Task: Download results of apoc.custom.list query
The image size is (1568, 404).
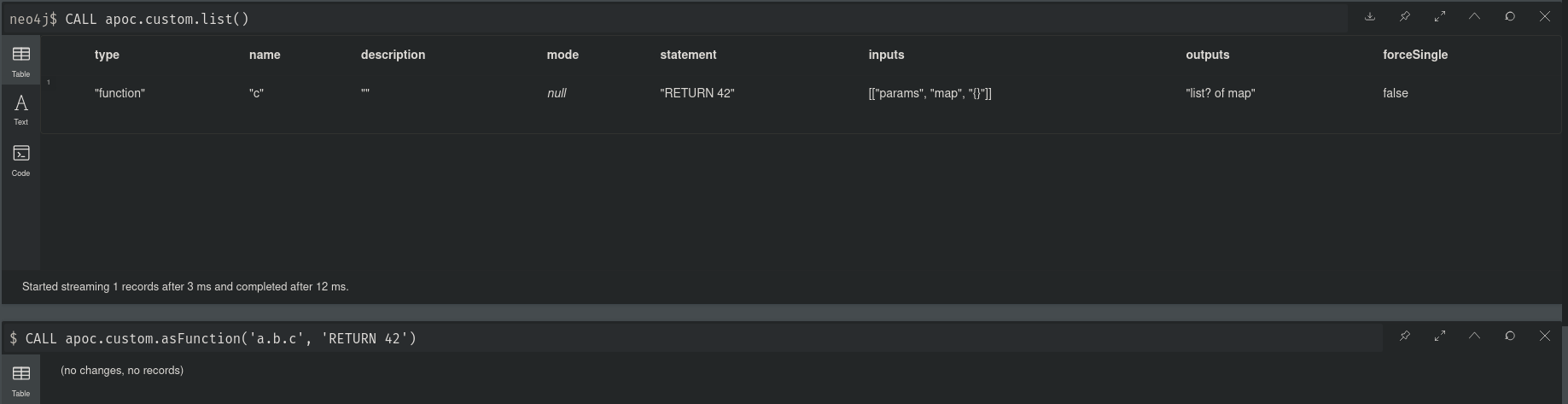Action: [1370, 16]
